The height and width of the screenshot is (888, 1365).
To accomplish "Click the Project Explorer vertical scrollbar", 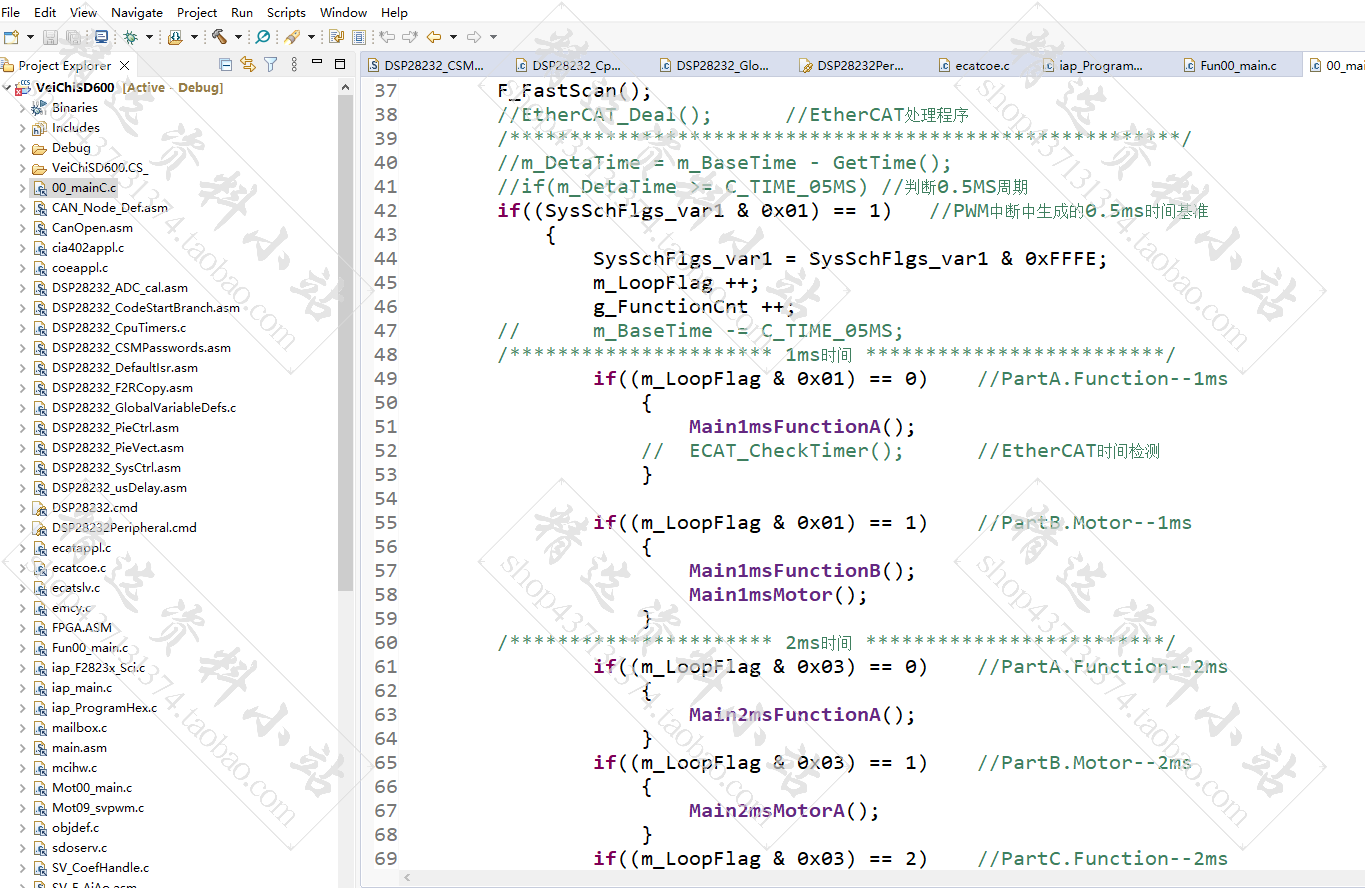I will [x=345, y=345].
